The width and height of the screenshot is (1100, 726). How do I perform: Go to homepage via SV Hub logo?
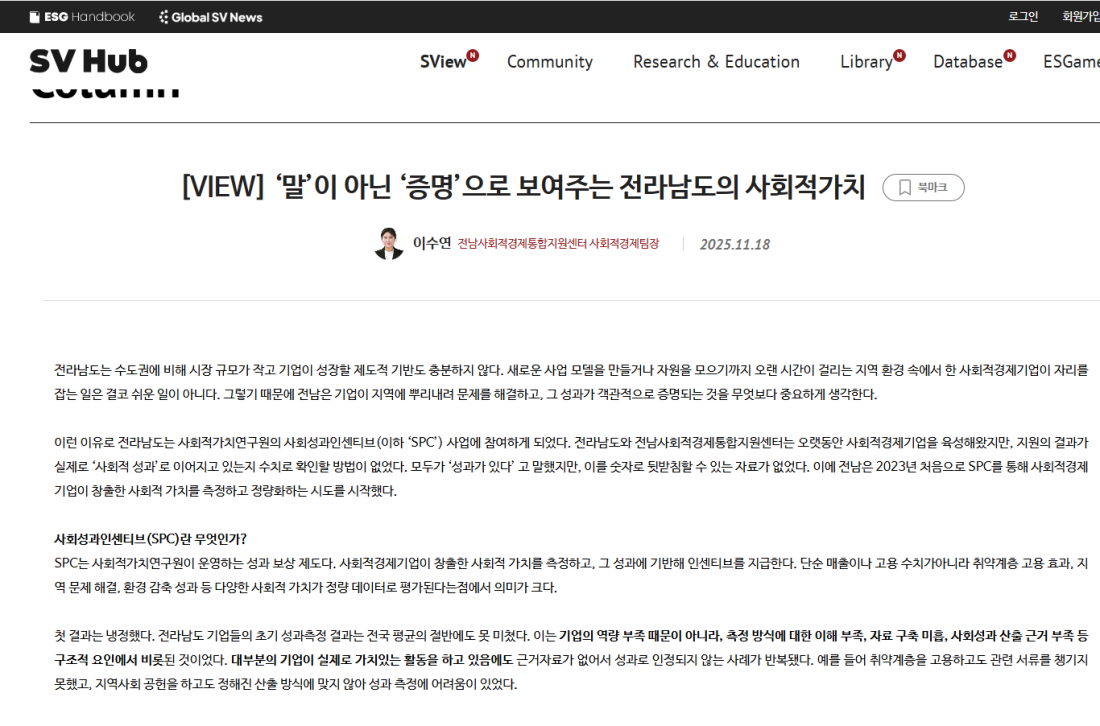tap(88, 62)
